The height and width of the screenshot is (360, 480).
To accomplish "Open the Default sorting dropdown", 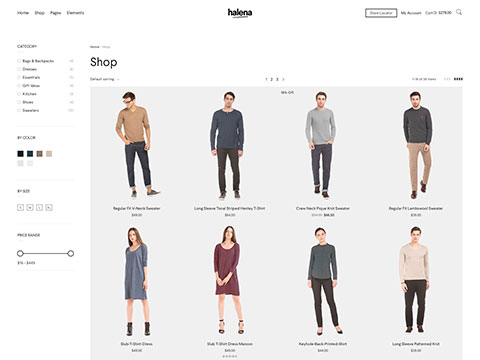I will point(105,79).
